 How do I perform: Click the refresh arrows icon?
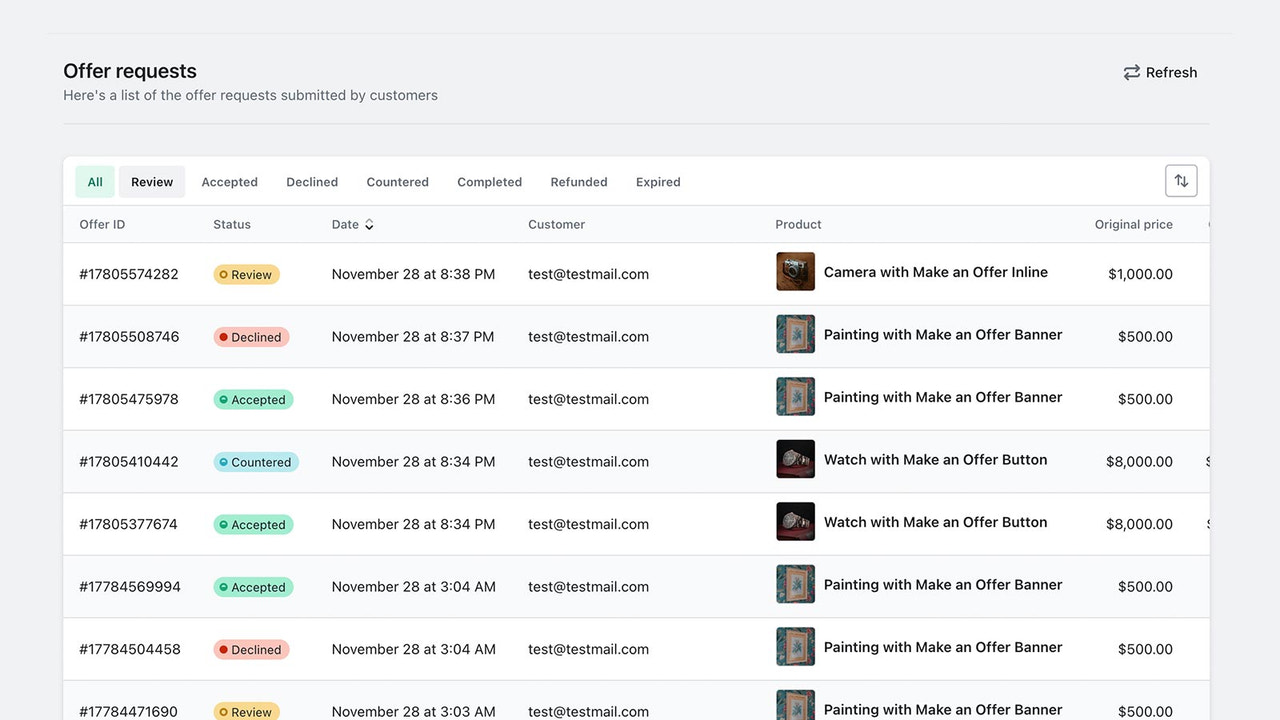(x=1131, y=72)
